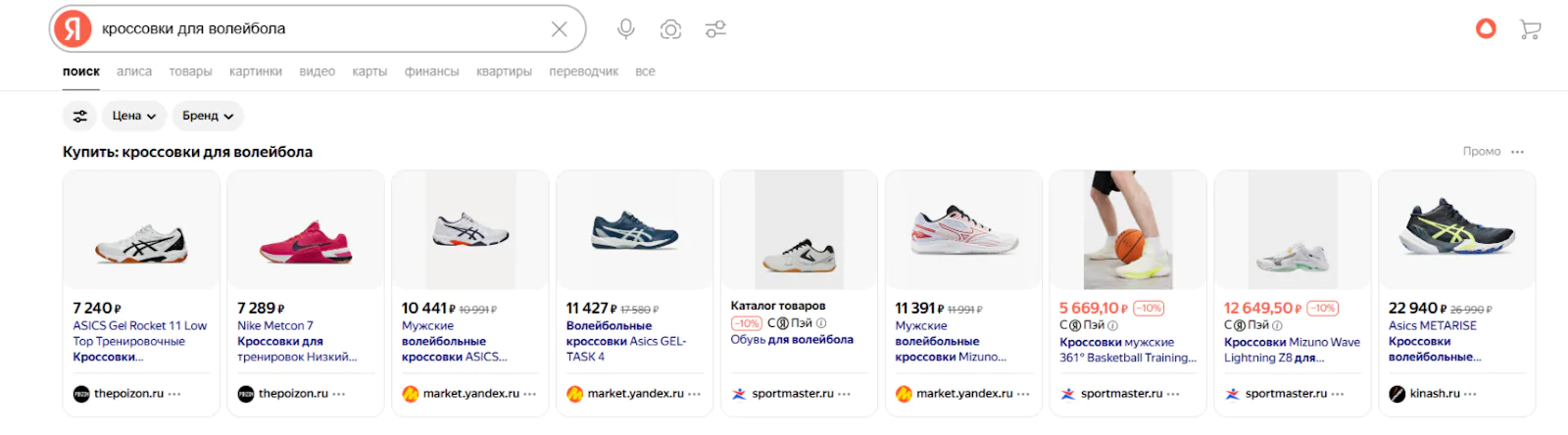Viewport: 1568px width, 435px height.
Task: Start voice search with the microphone icon
Action: tap(625, 29)
